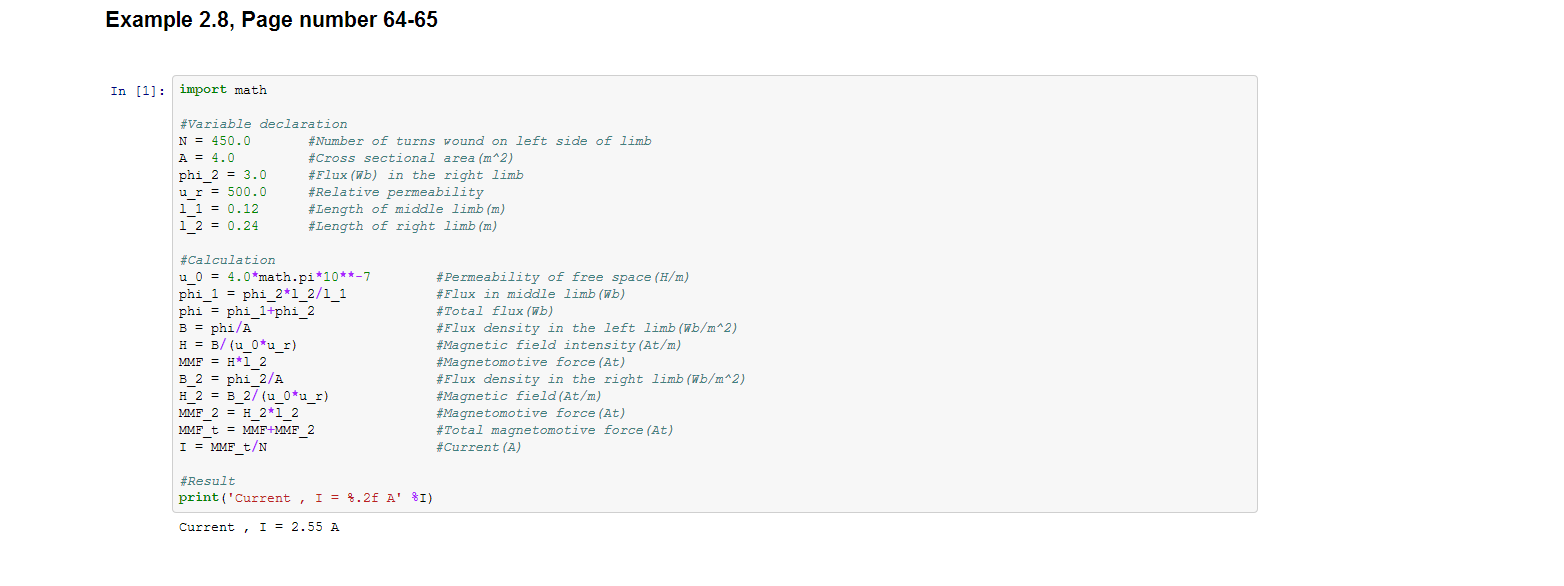Click the 'In [1]:' cell prompt
The width and height of the screenshot is (1564, 586).
click(134, 91)
